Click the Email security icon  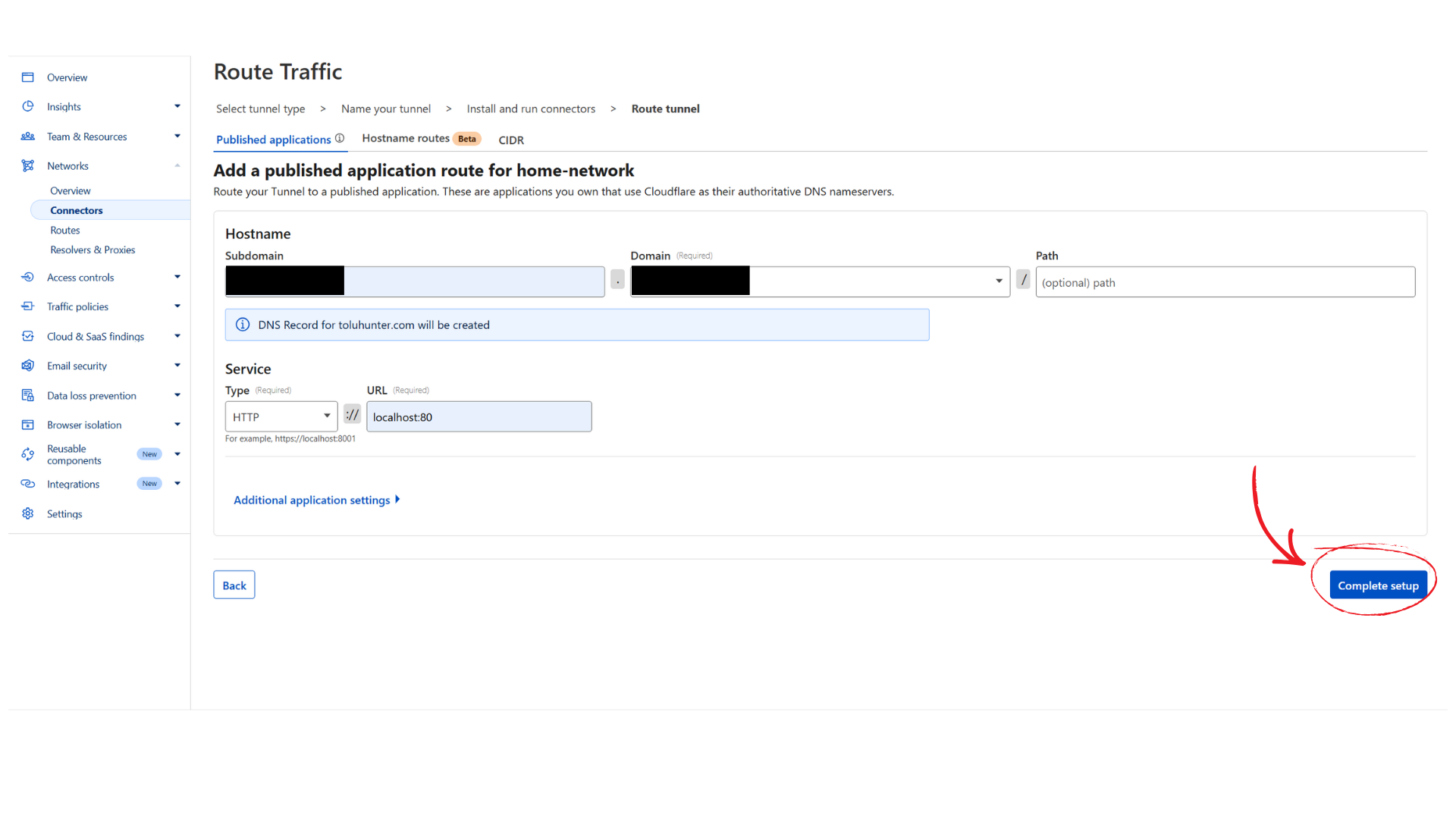(28, 366)
